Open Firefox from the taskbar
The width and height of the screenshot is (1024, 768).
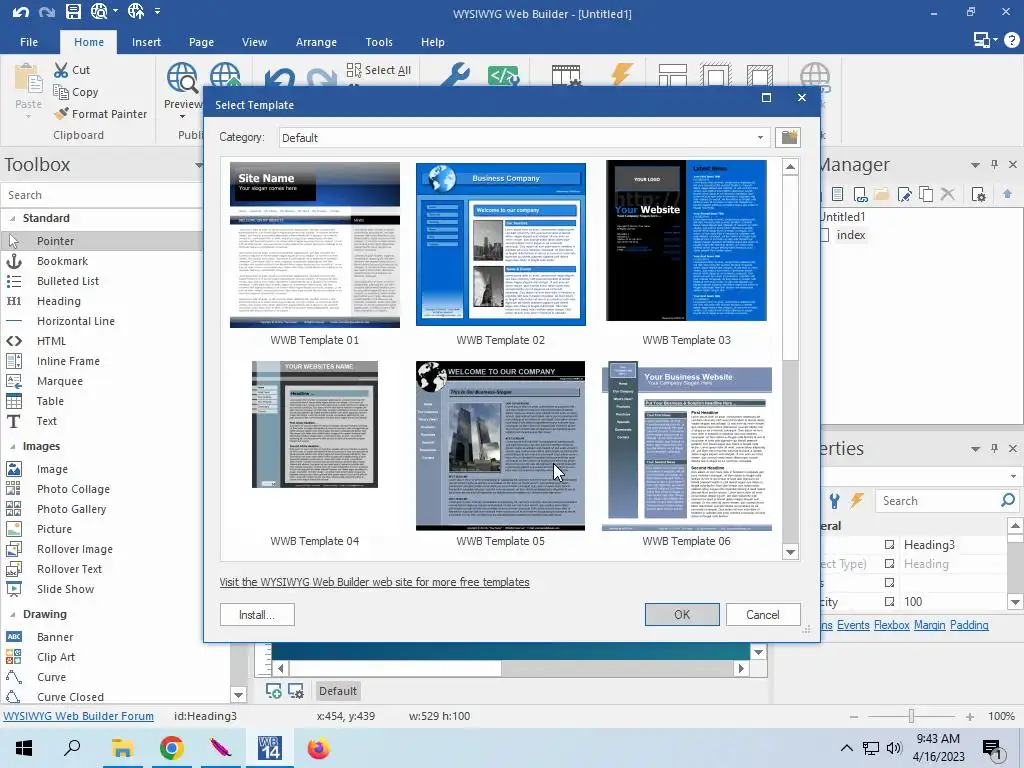pos(319,748)
